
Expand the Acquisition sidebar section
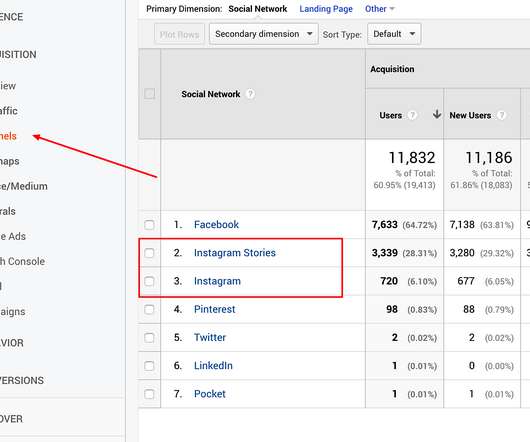[x=18, y=54]
